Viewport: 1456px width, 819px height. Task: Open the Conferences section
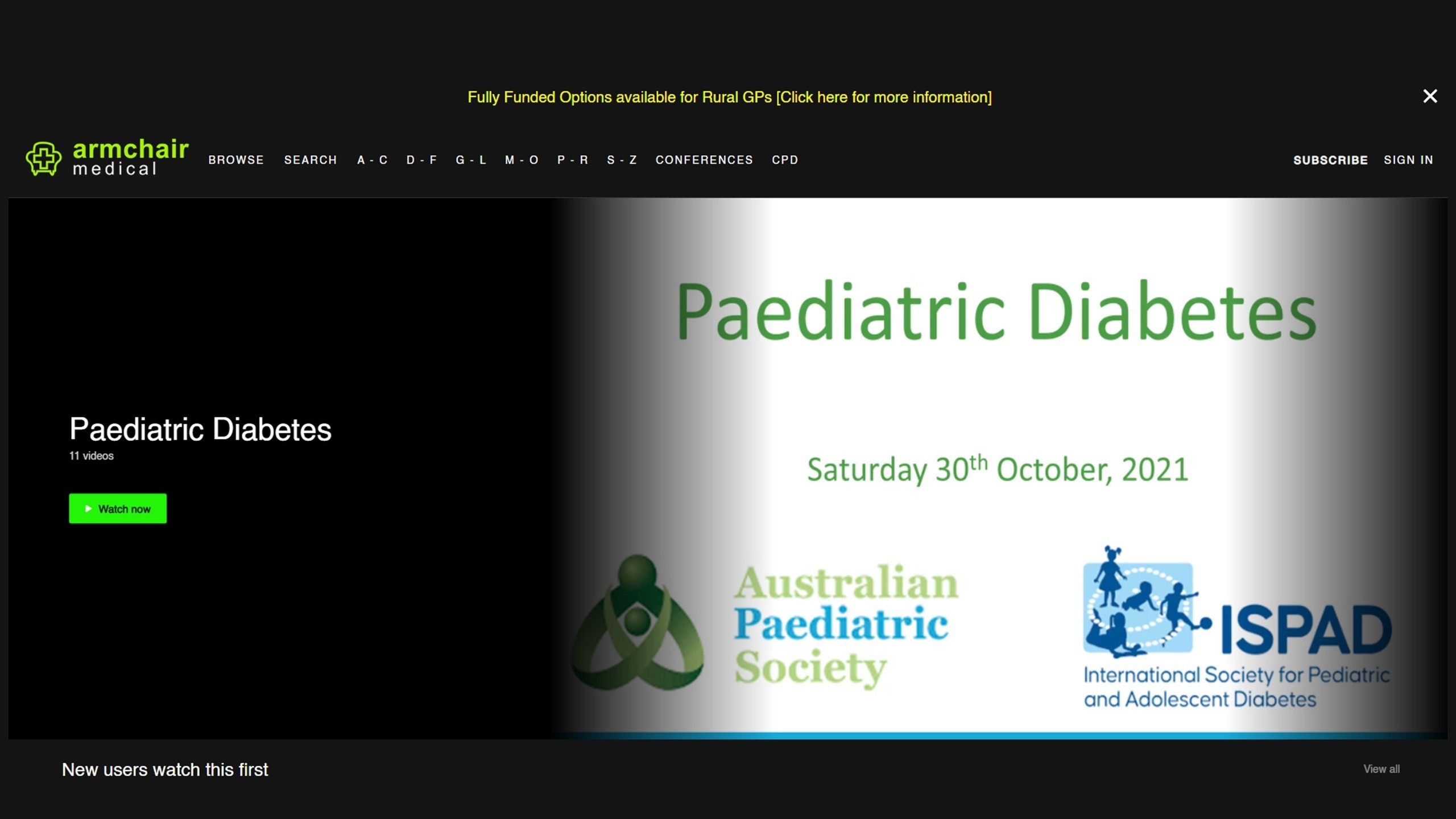pyautogui.click(x=704, y=160)
